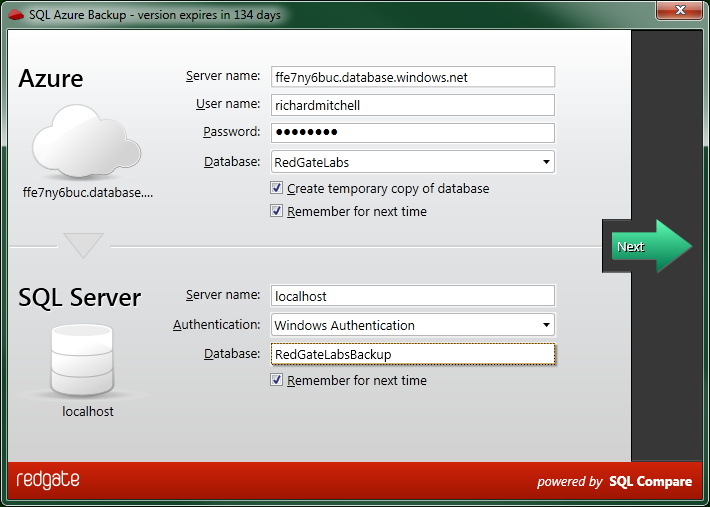Click the SQL Server 'Database:' label

pyautogui.click(x=232, y=354)
